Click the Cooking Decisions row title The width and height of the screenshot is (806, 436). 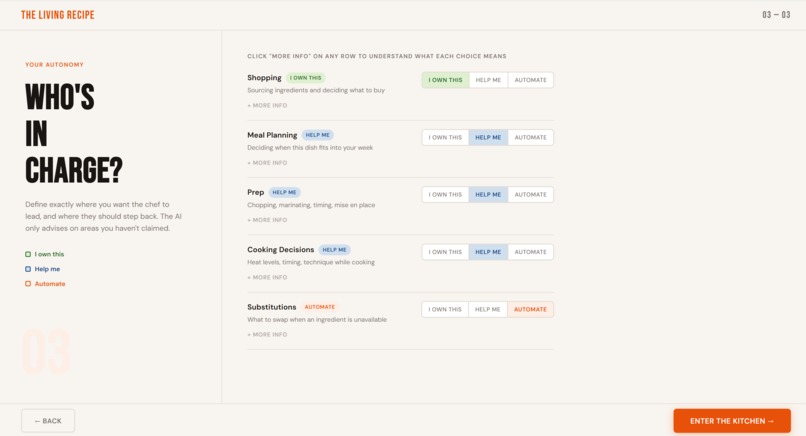coord(281,249)
